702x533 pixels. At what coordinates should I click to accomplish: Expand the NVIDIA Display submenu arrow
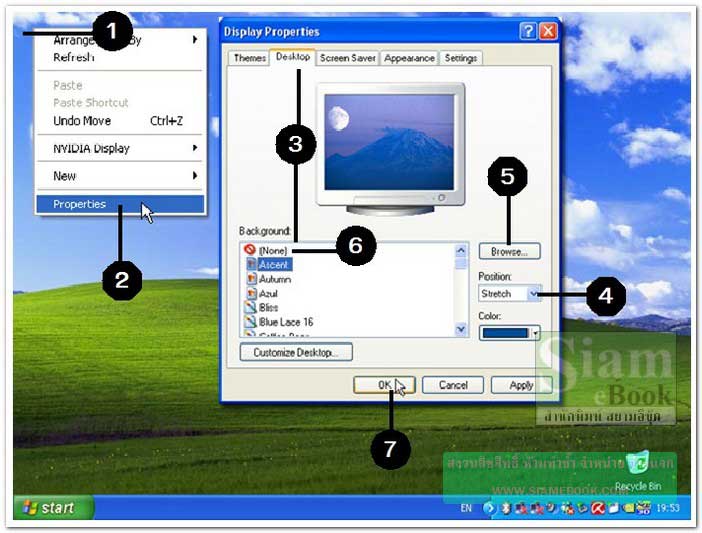[195, 147]
